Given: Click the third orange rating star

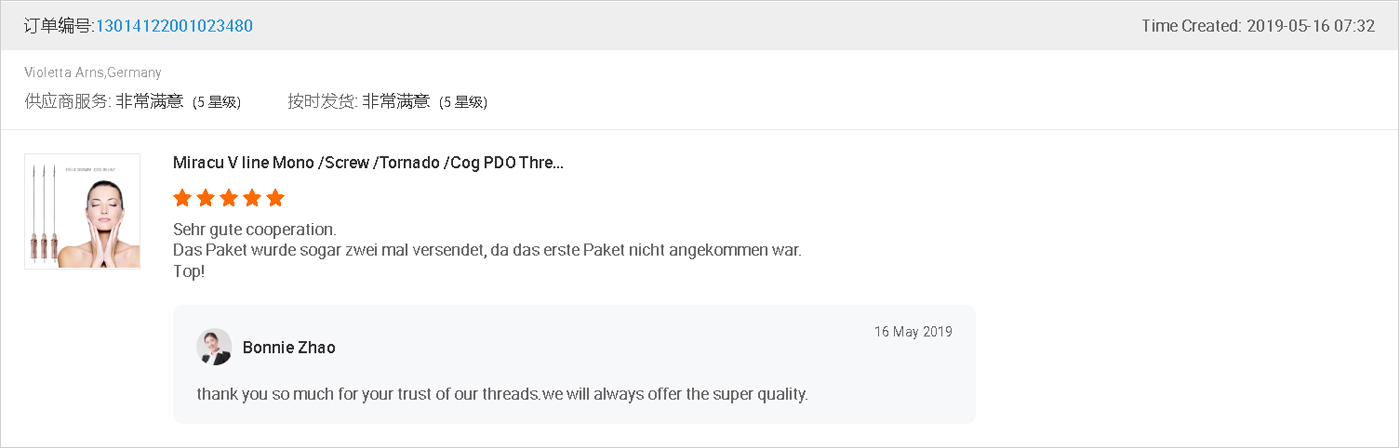Looking at the screenshot, I should [229, 197].
